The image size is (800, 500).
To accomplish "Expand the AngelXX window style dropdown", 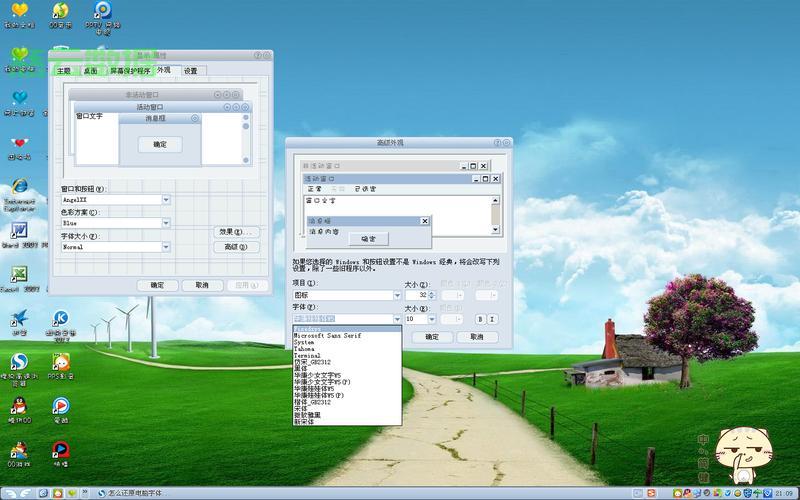I will coord(166,199).
